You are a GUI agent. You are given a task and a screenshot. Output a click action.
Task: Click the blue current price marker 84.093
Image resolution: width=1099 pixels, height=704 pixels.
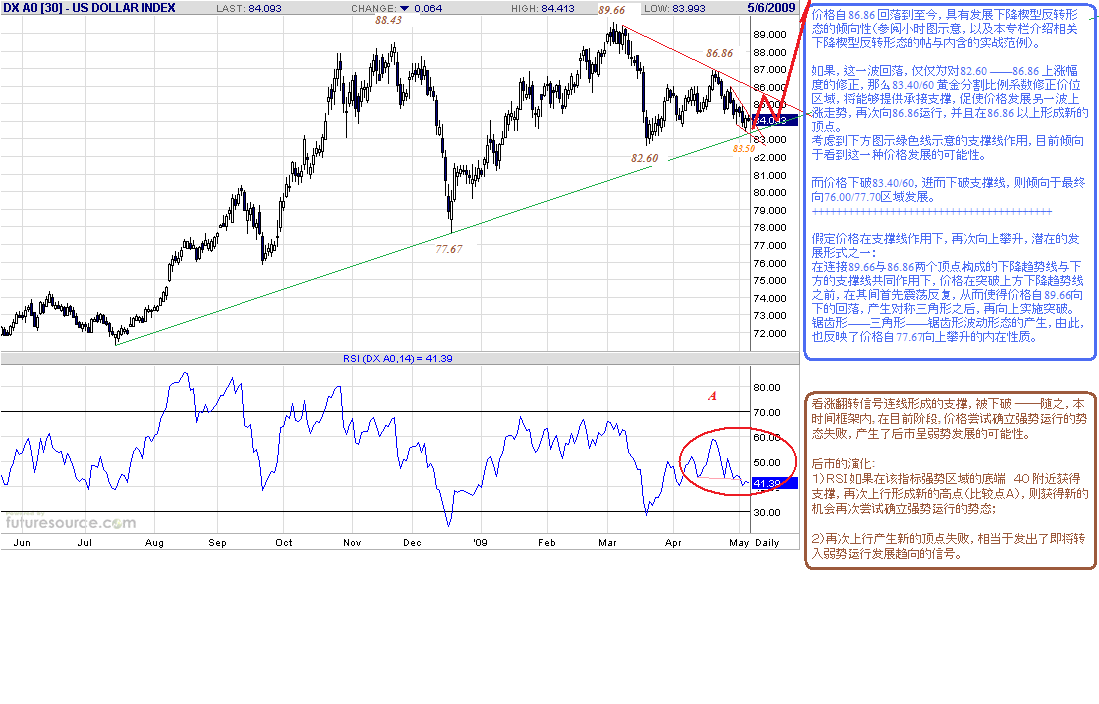coord(774,121)
